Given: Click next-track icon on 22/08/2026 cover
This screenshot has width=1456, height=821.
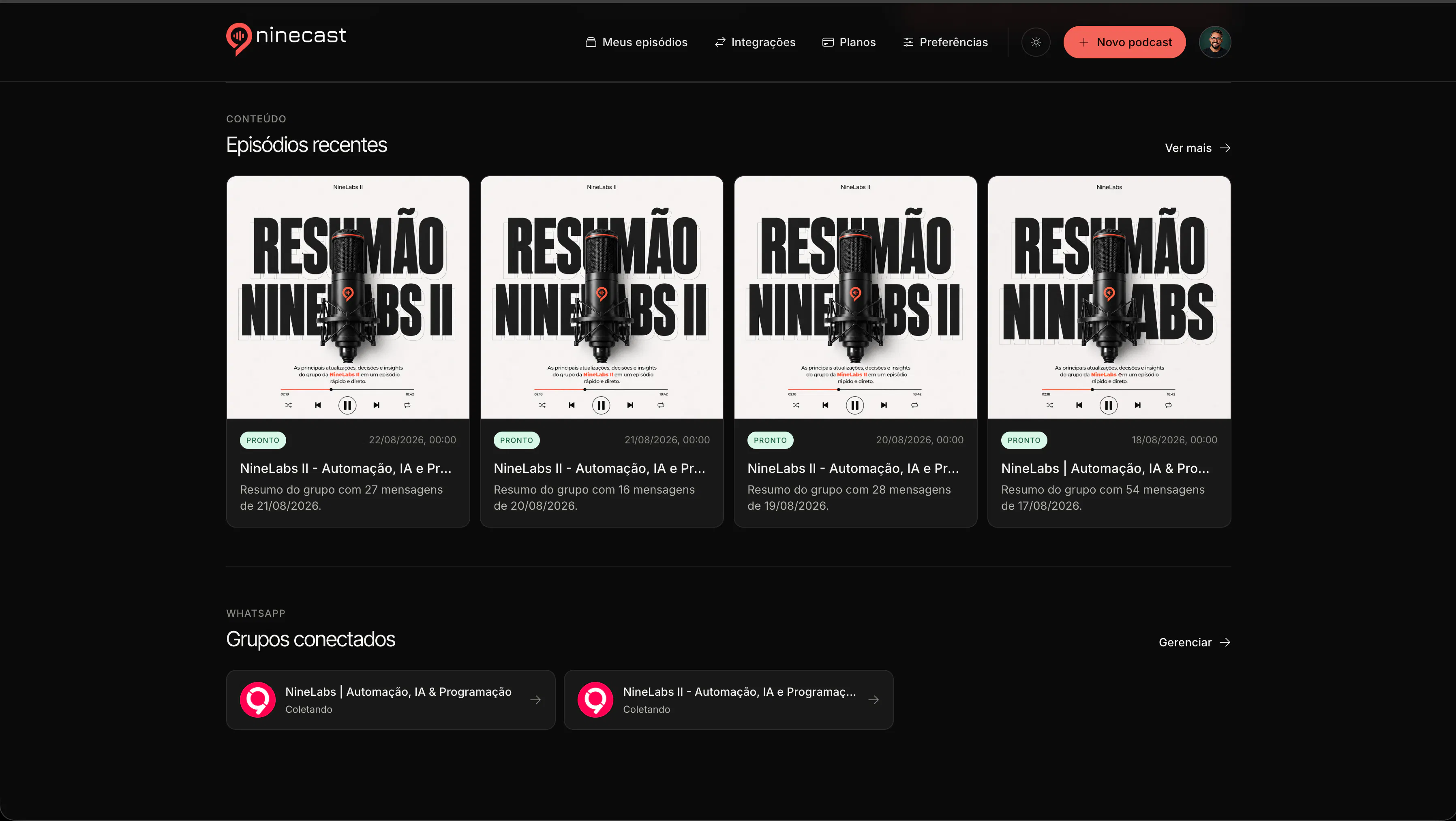Looking at the screenshot, I should pyautogui.click(x=377, y=405).
